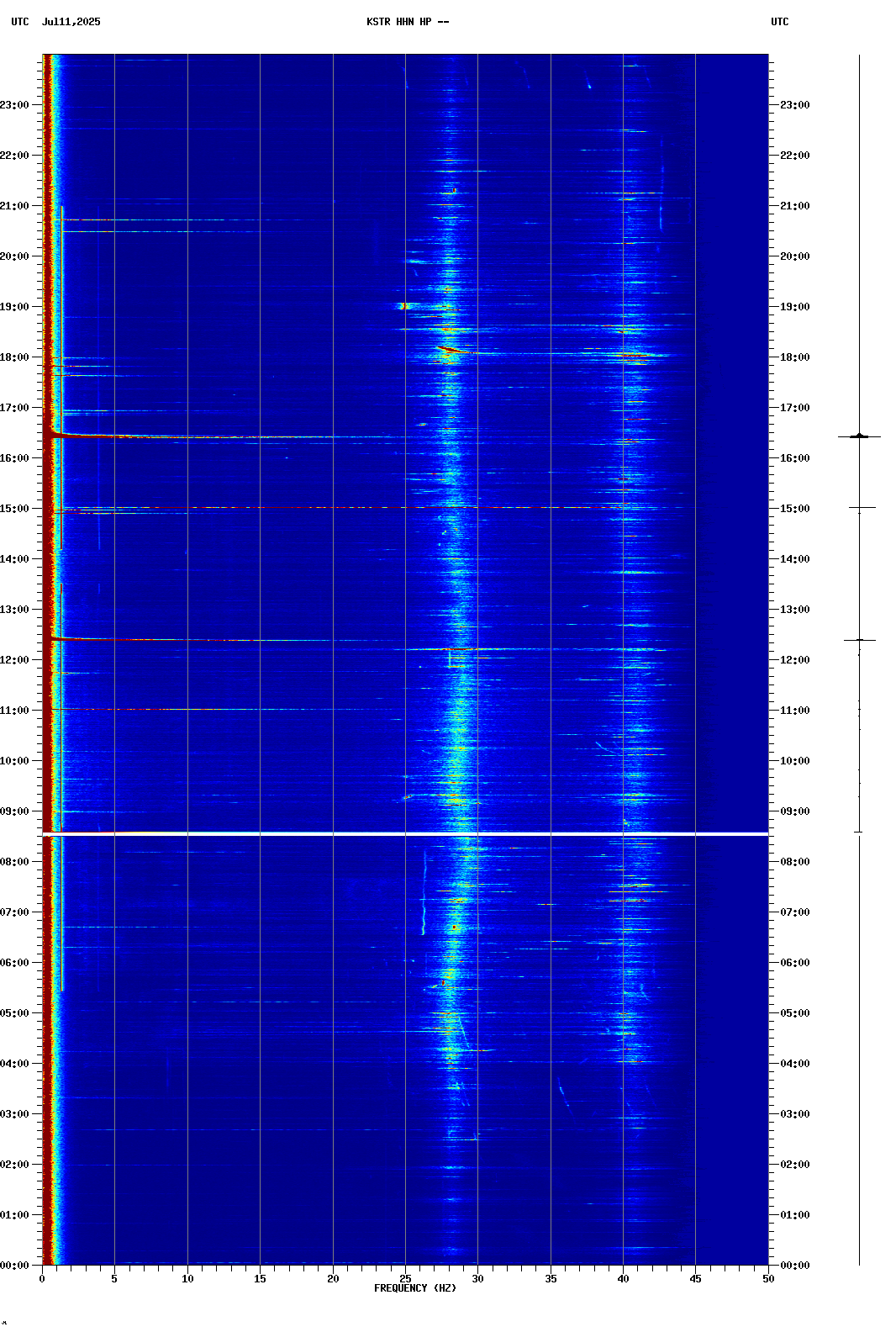Screen dimensions: 896x1332
Task: Click the 40 Hz frequency tick label
Action: point(623,1279)
